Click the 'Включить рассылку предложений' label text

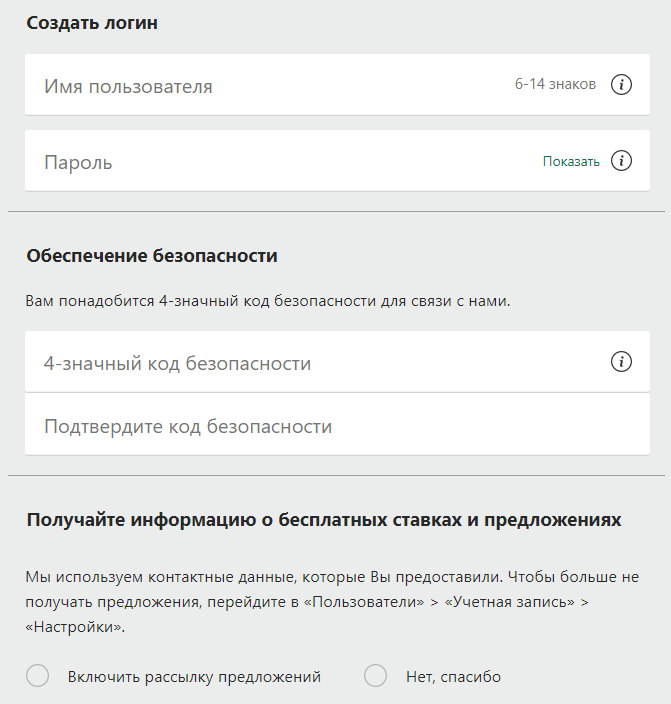point(194,677)
